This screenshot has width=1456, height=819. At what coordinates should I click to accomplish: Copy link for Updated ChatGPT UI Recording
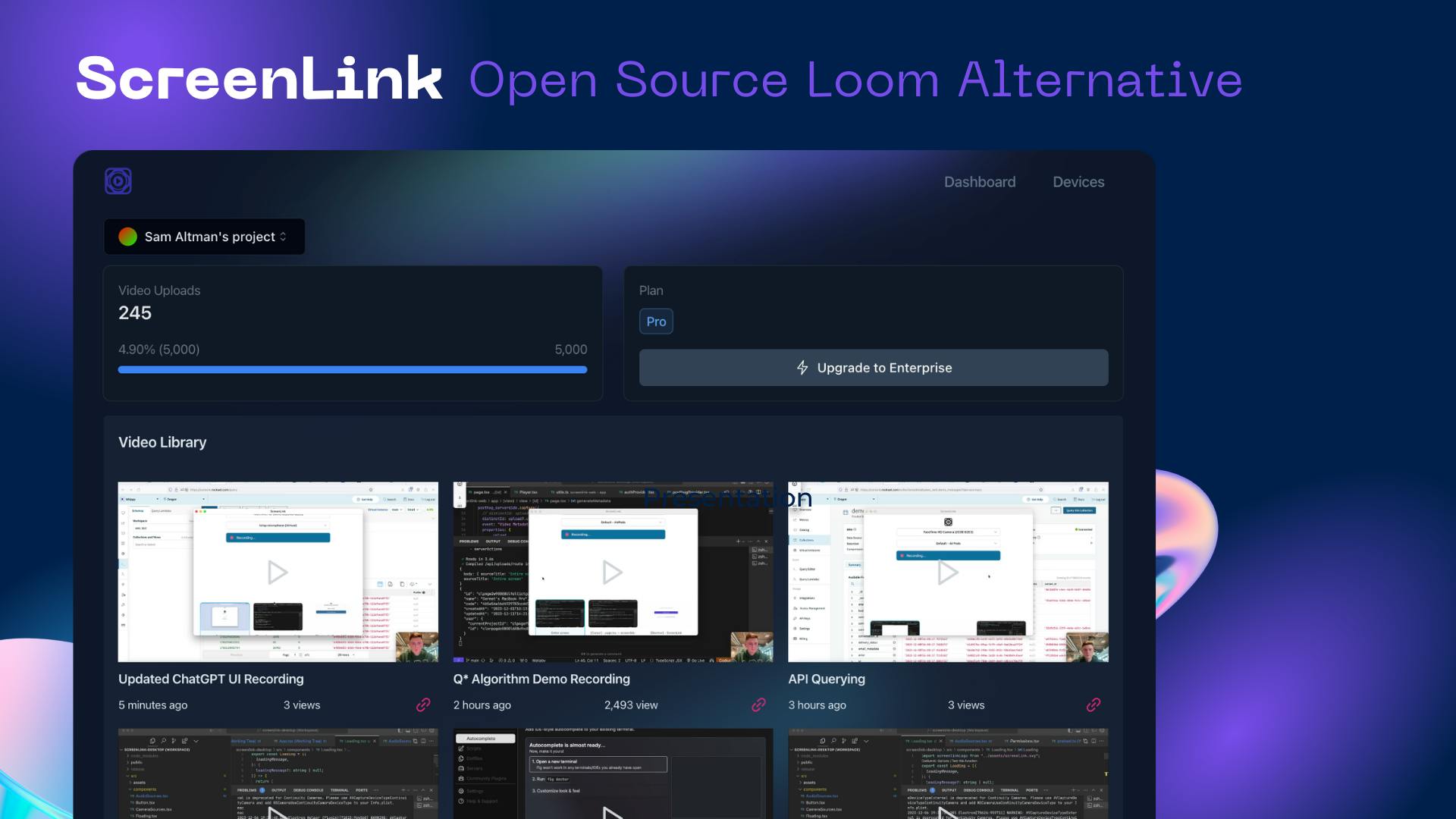[423, 704]
